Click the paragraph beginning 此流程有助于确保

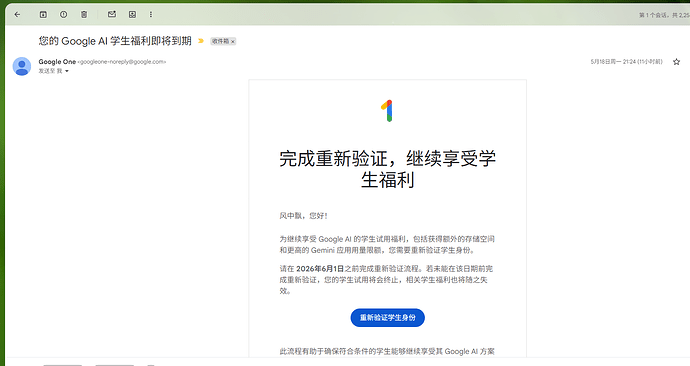[387, 351]
